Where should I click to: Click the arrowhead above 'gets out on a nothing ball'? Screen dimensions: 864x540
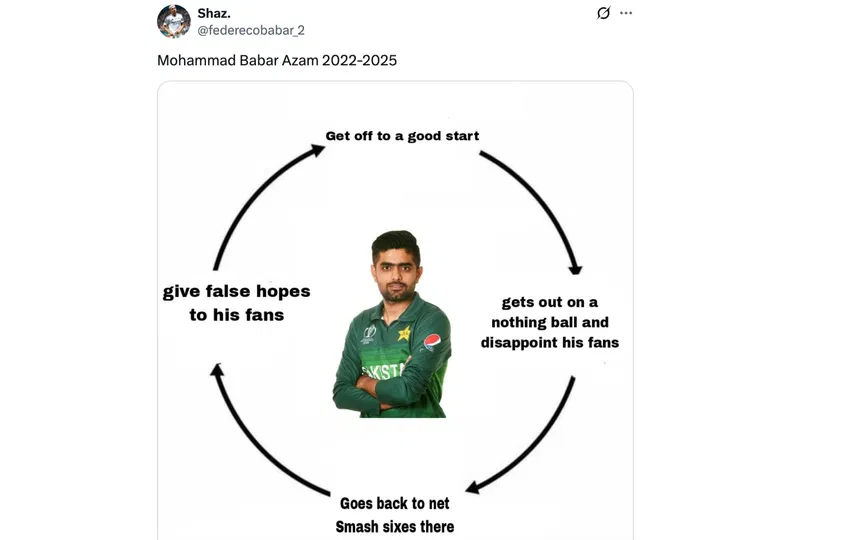(575, 268)
